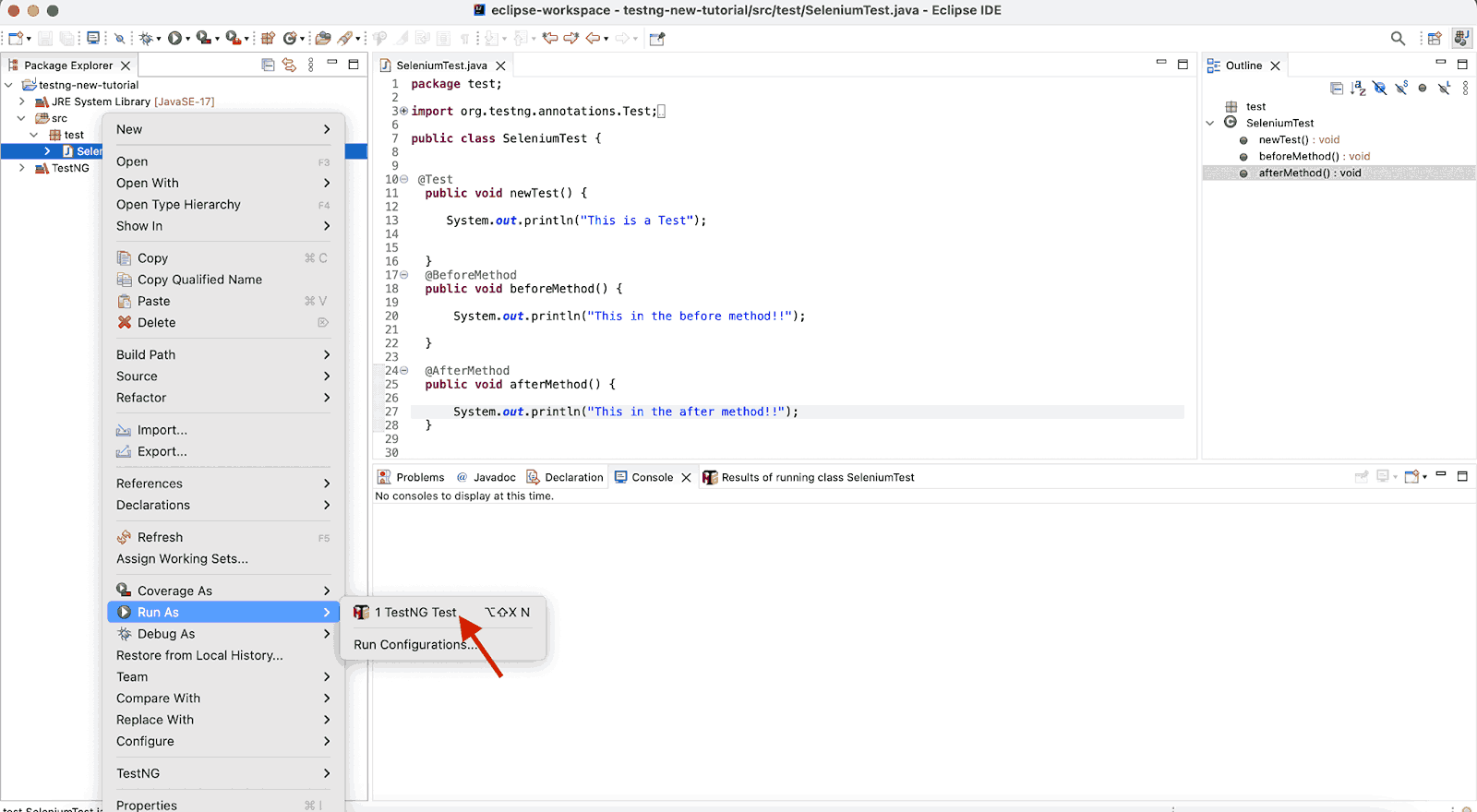
Task: Collapse the src folder node
Action: click(21, 118)
